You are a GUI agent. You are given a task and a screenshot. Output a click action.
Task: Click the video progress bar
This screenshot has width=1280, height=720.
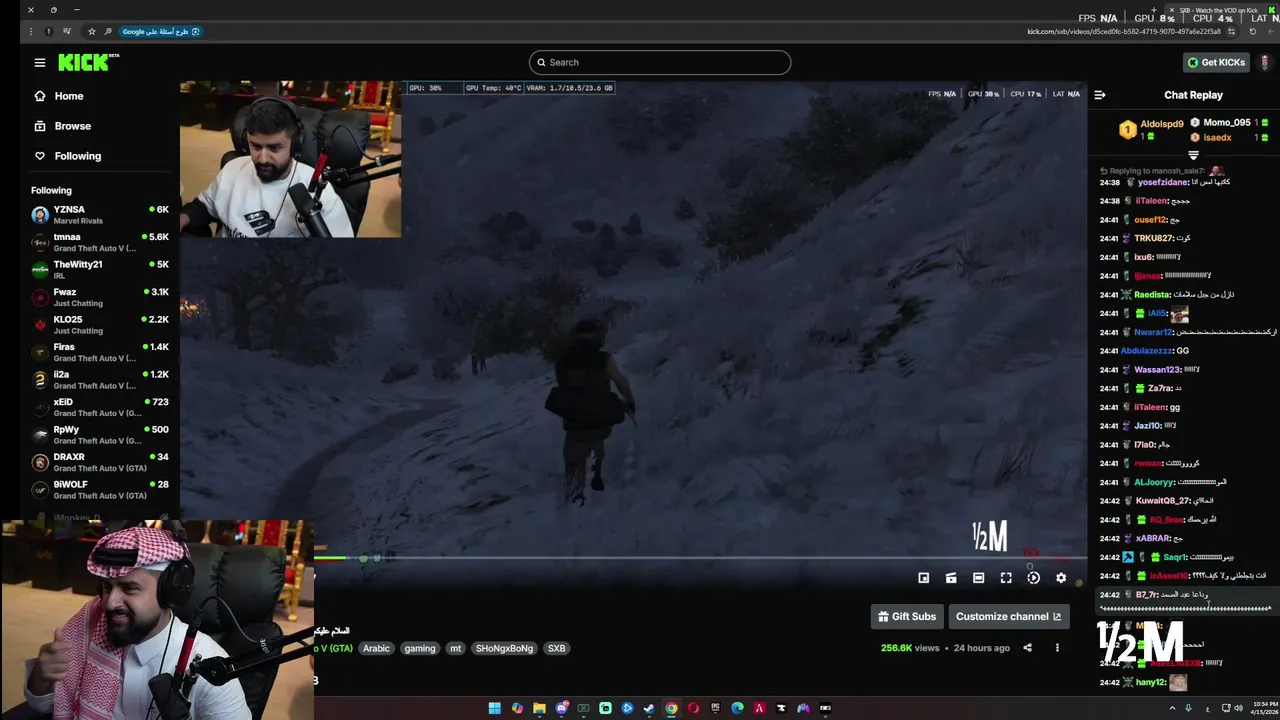pos(700,558)
